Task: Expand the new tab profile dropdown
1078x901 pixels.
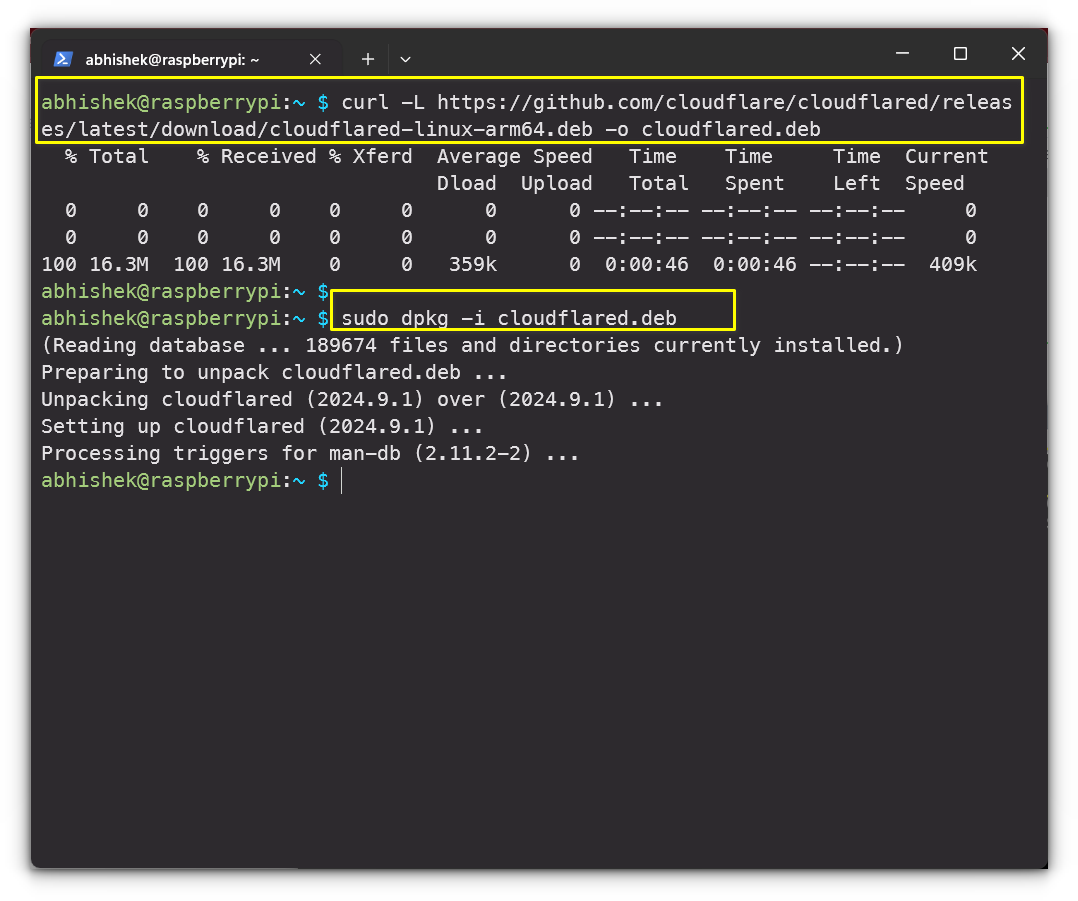Action: pos(404,60)
